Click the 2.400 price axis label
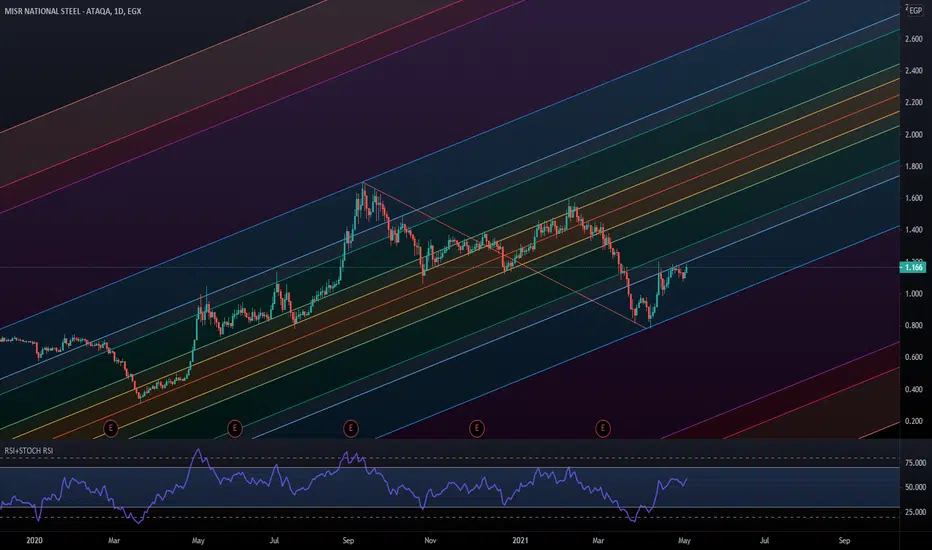932x550 pixels. click(x=914, y=71)
